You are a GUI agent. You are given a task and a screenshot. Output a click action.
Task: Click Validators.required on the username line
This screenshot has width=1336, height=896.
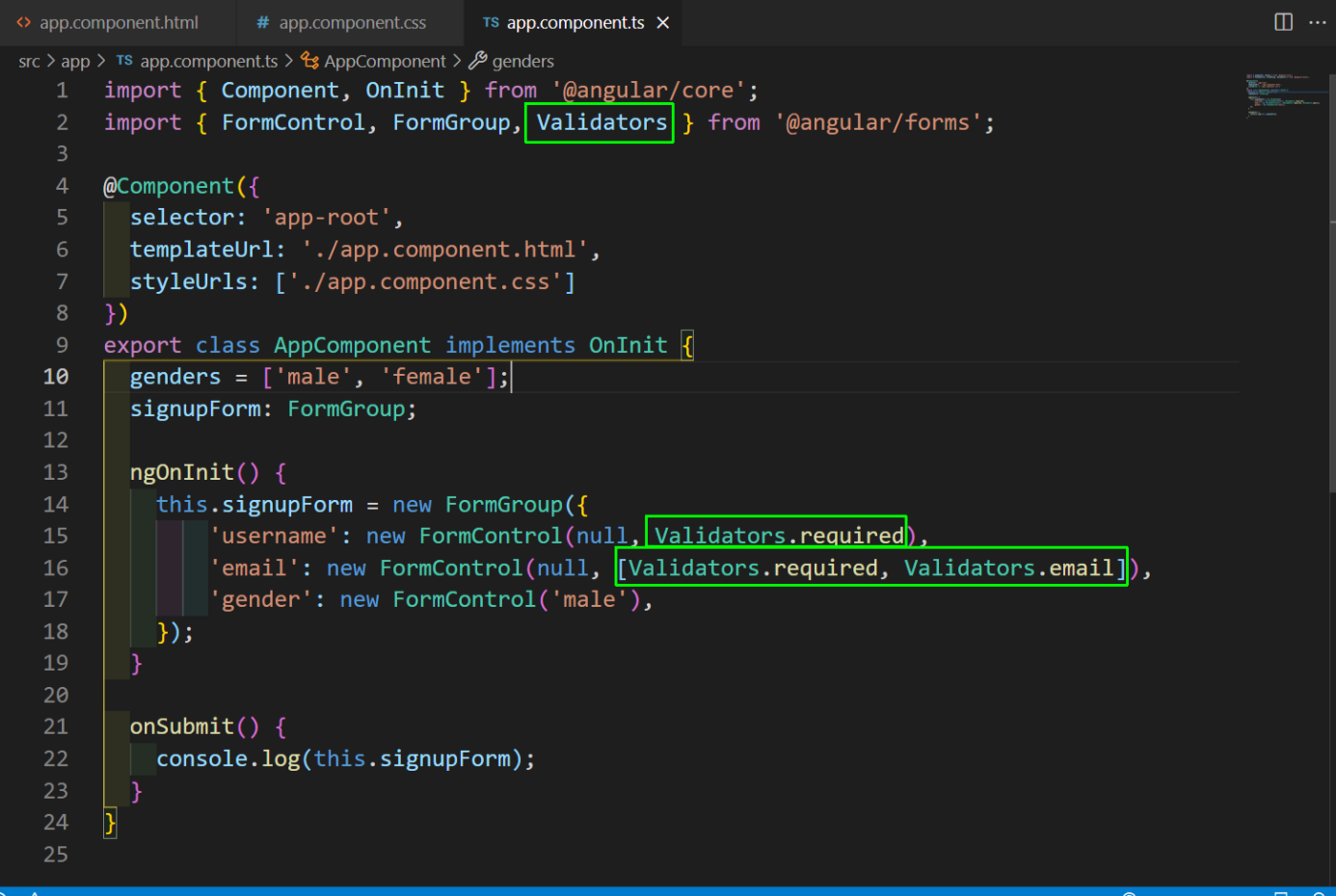pyautogui.click(x=779, y=536)
